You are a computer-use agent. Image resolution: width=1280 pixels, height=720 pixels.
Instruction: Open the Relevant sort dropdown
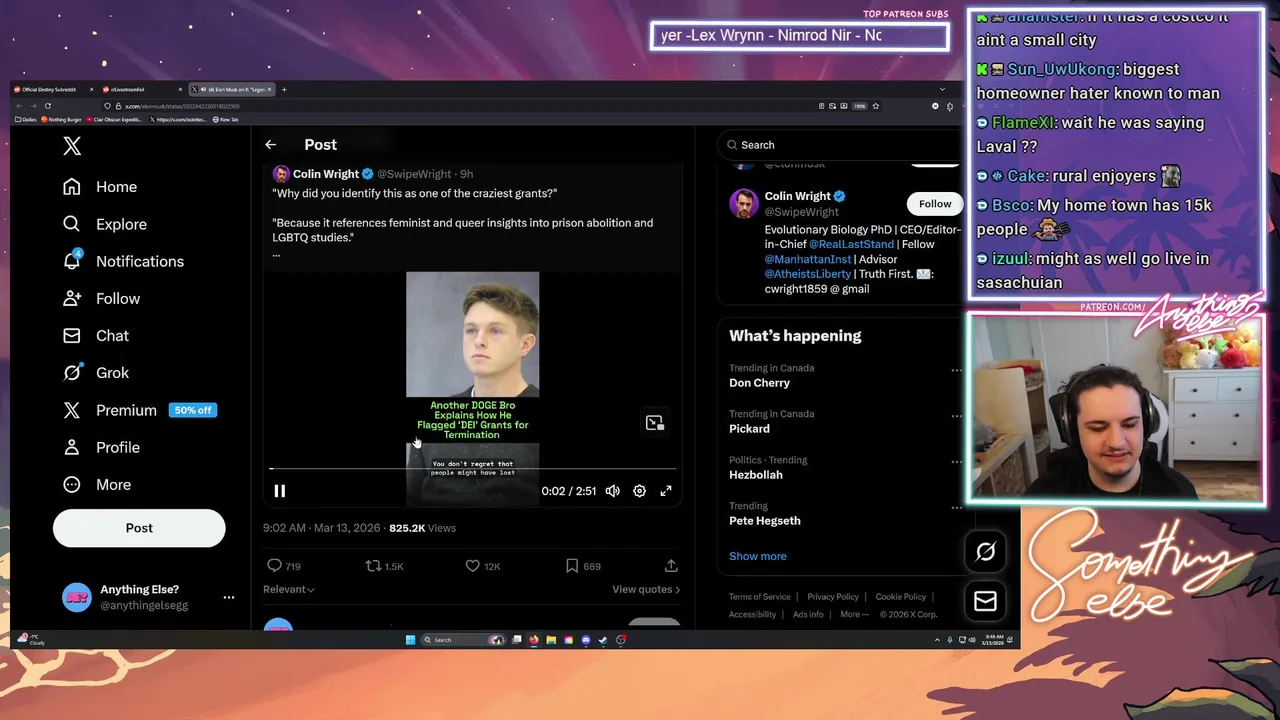(x=289, y=589)
